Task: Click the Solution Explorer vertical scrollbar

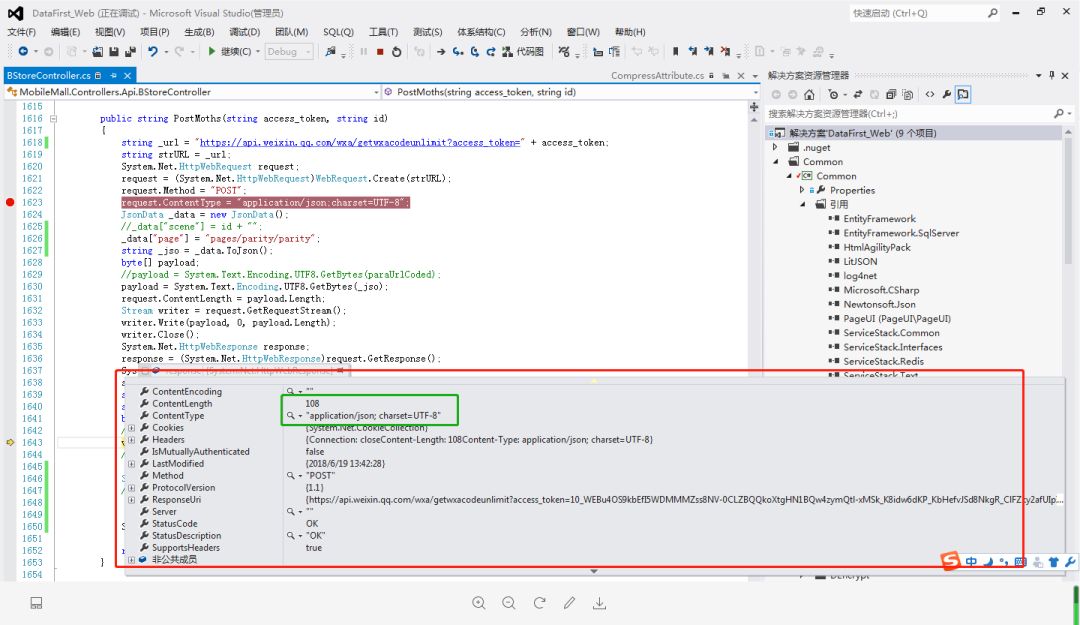Action: [x=1068, y=200]
